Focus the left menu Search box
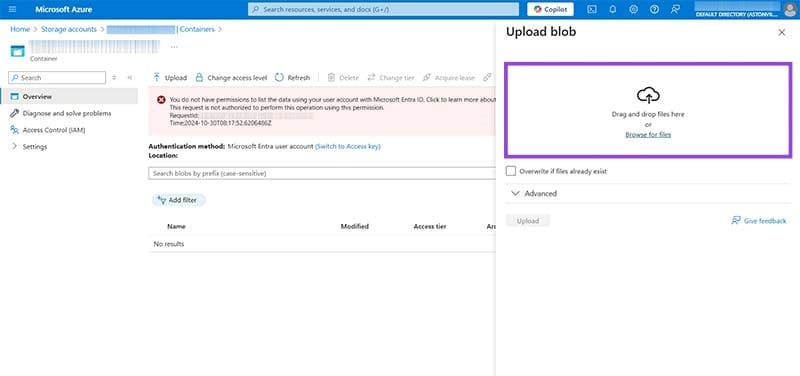 coord(57,78)
